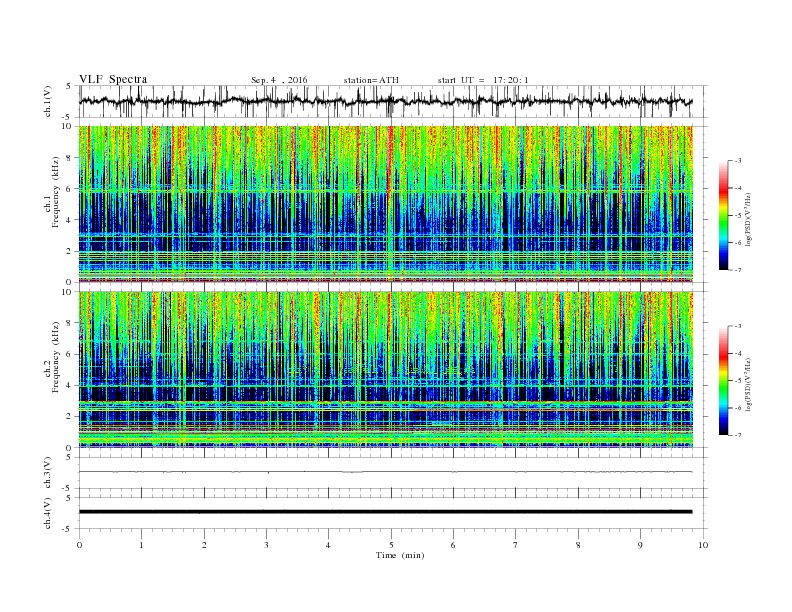Click time-axis tick label "10" at bottom
The height and width of the screenshot is (612, 792).
[703, 545]
